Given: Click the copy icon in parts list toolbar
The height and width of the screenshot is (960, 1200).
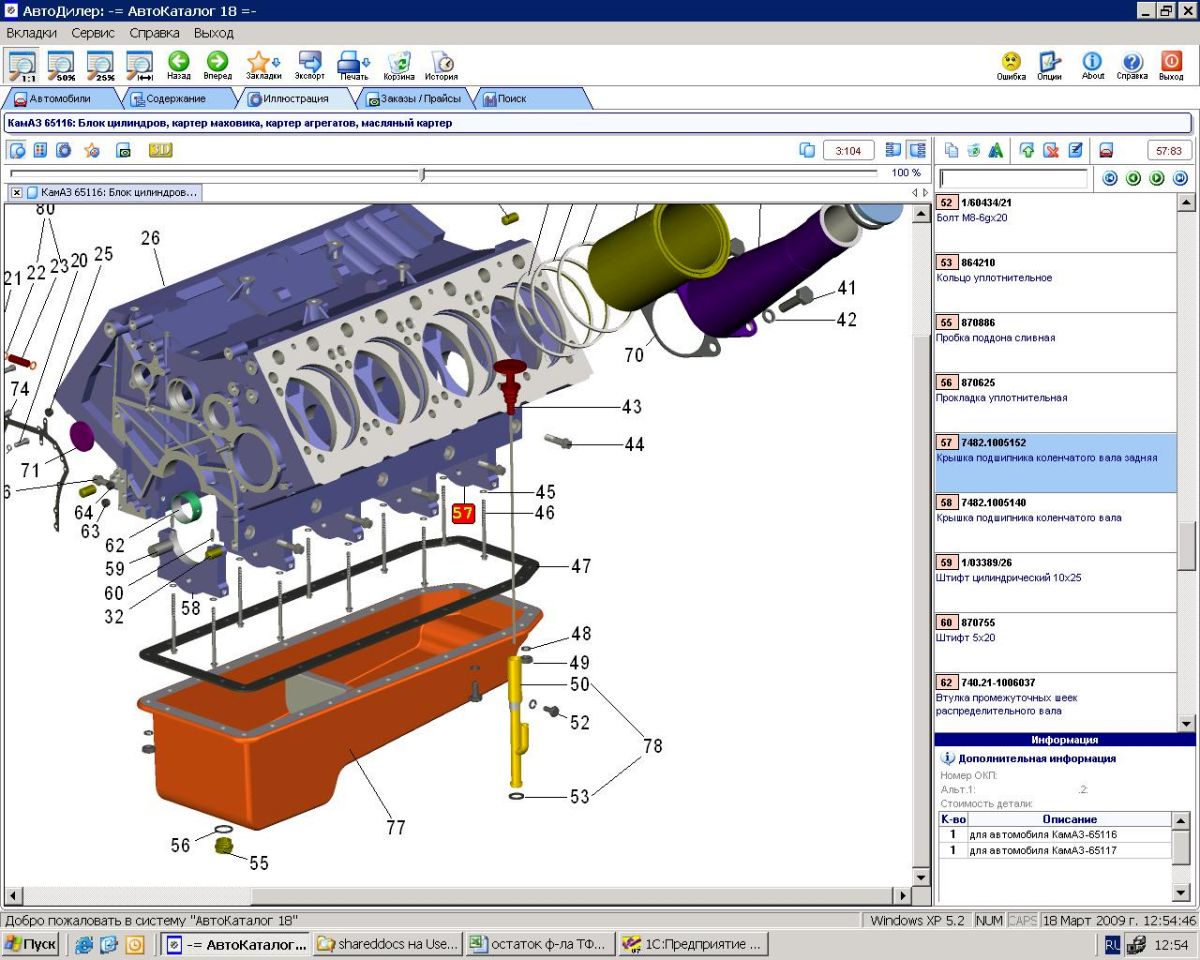Looking at the screenshot, I should pyautogui.click(x=951, y=151).
